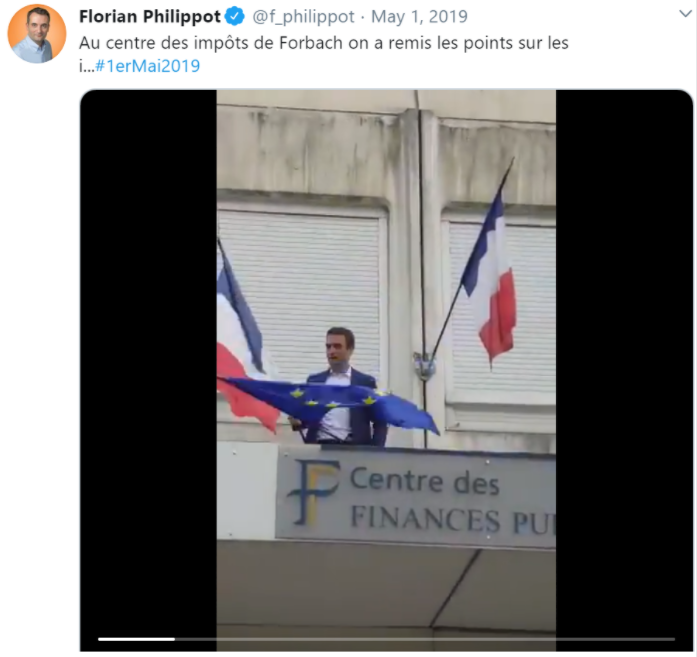Expand the tweet options chevron
This screenshot has width=697, height=657.
pyautogui.click(x=685, y=14)
